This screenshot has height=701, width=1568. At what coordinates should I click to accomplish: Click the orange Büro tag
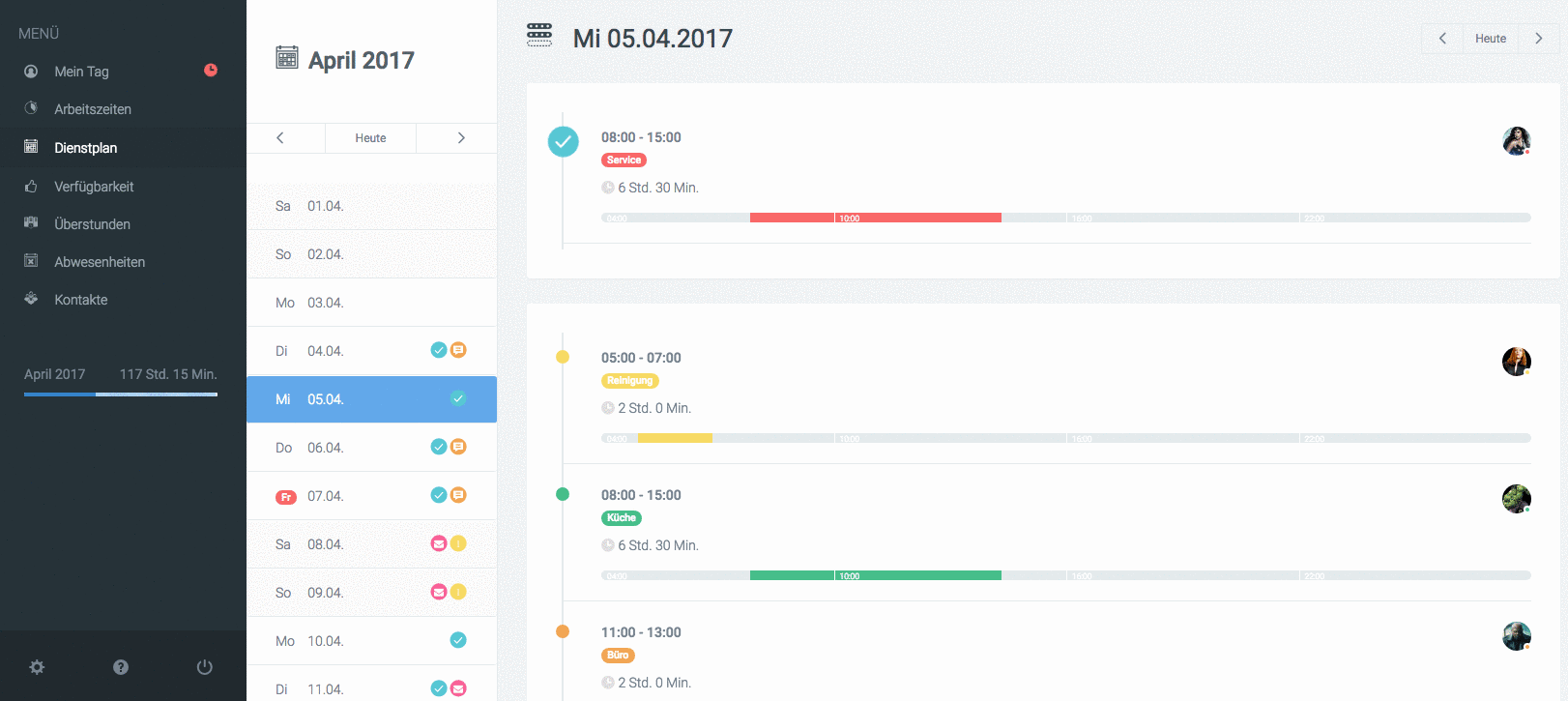(618, 656)
